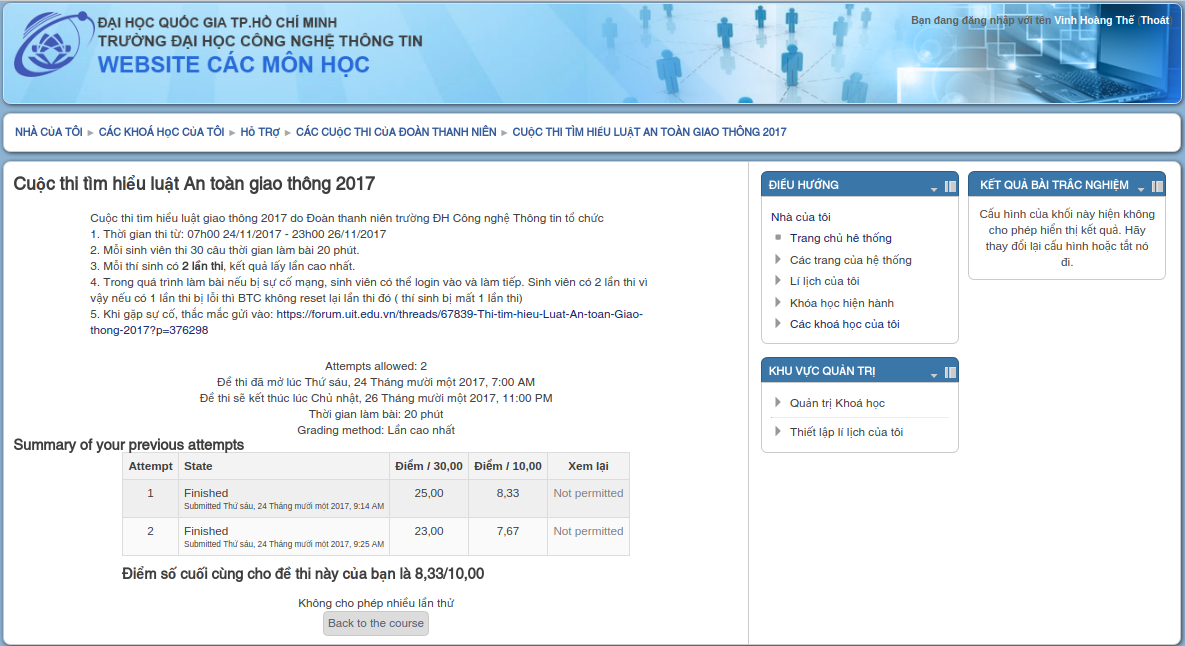Expand Lí lịch của tôi in navigation

(x=779, y=281)
